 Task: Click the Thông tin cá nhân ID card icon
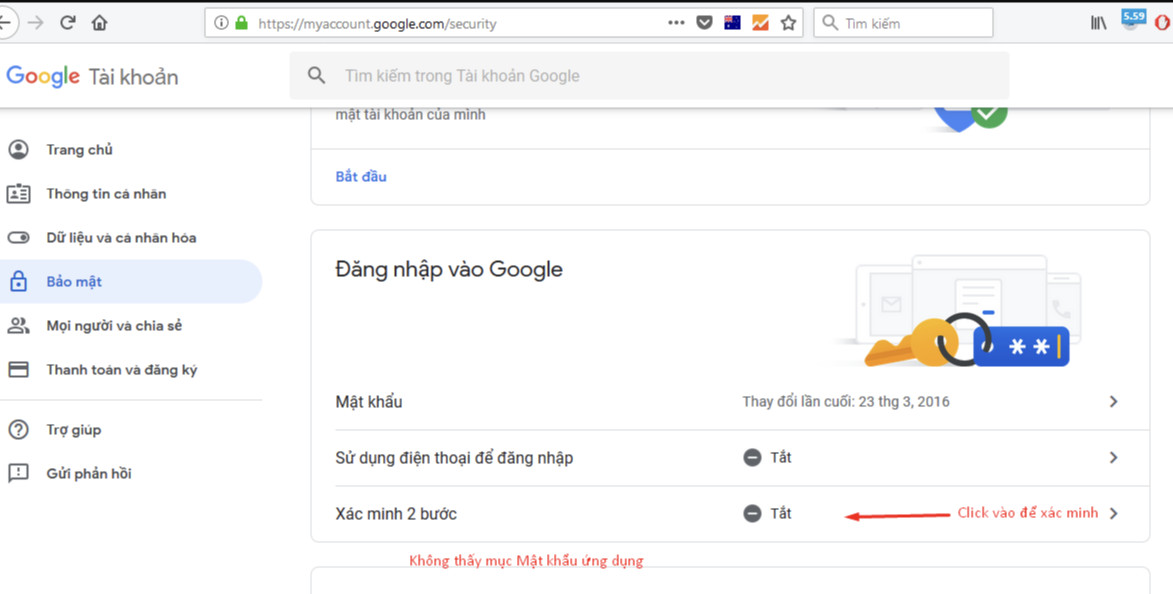tap(18, 194)
